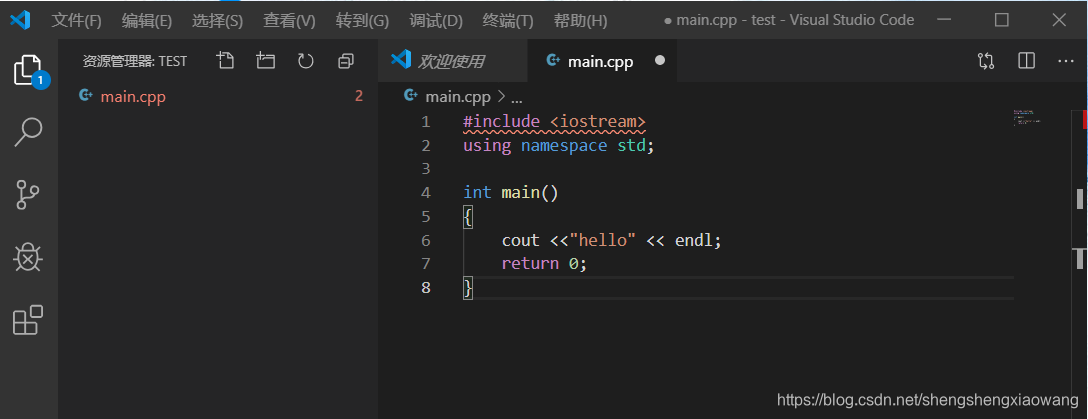The height and width of the screenshot is (419, 1088).
Task: Click the New Folder icon in explorer
Action: pyautogui.click(x=265, y=61)
